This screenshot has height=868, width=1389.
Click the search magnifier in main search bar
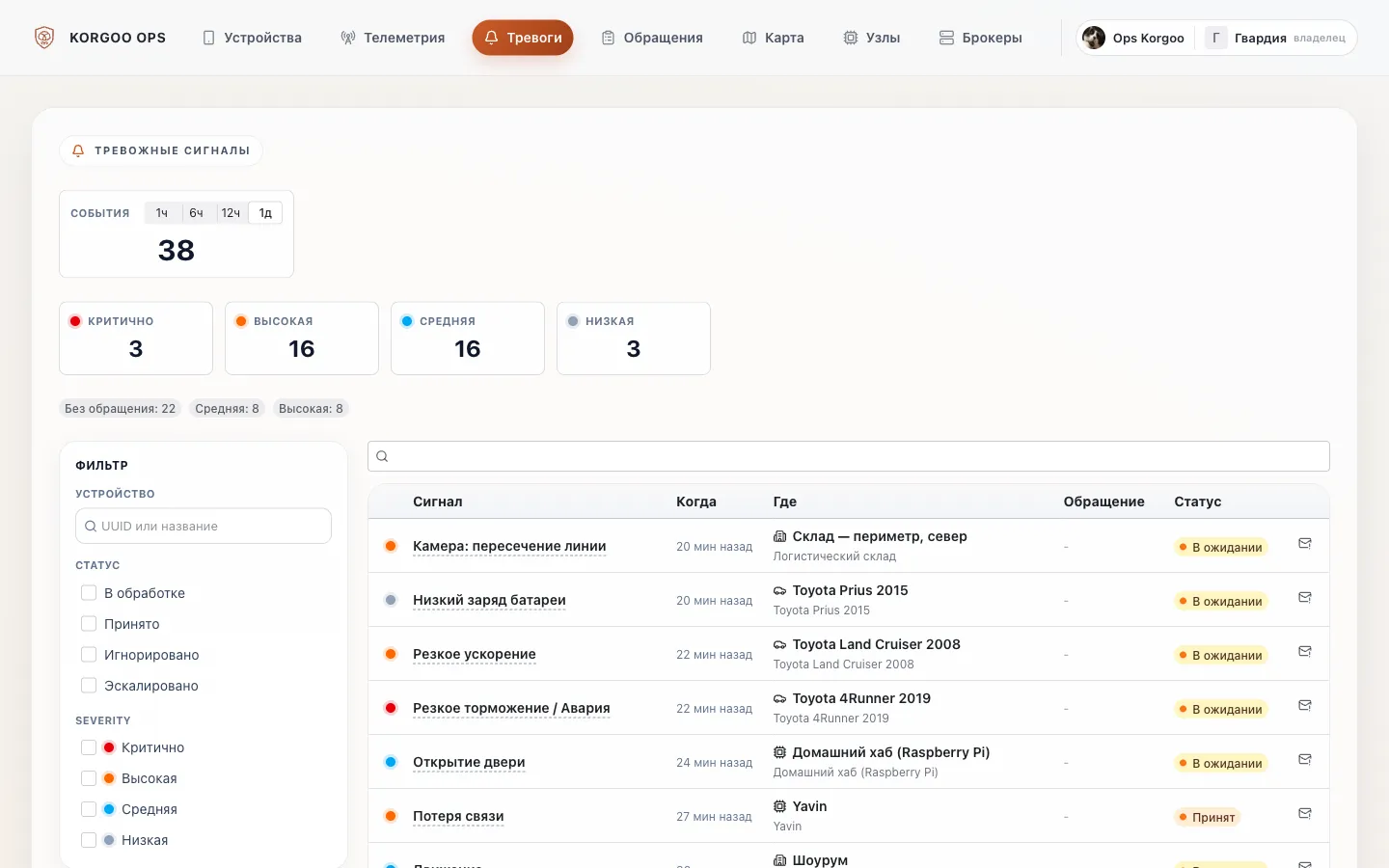click(382, 456)
